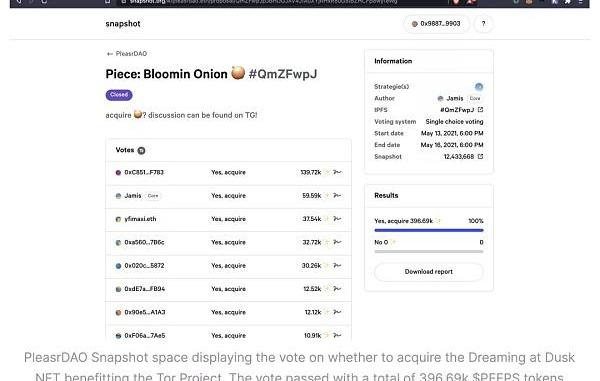
Task: Open wallet account 0x9887...9903 menu
Action: click(x=436, y=24)
